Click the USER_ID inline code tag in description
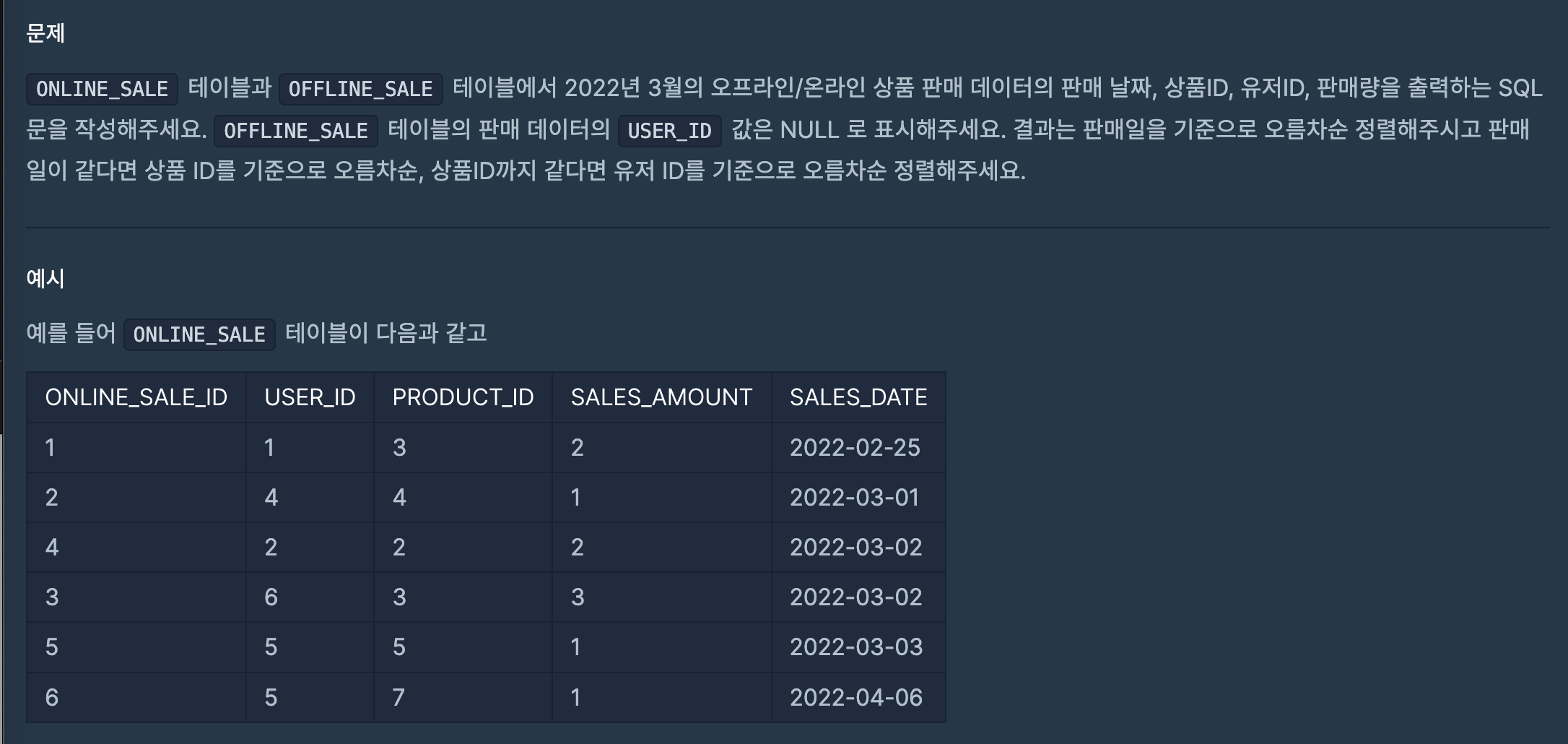Viewport: 1568px width, 744px height. pyautogui.click(x=669, y=131)
